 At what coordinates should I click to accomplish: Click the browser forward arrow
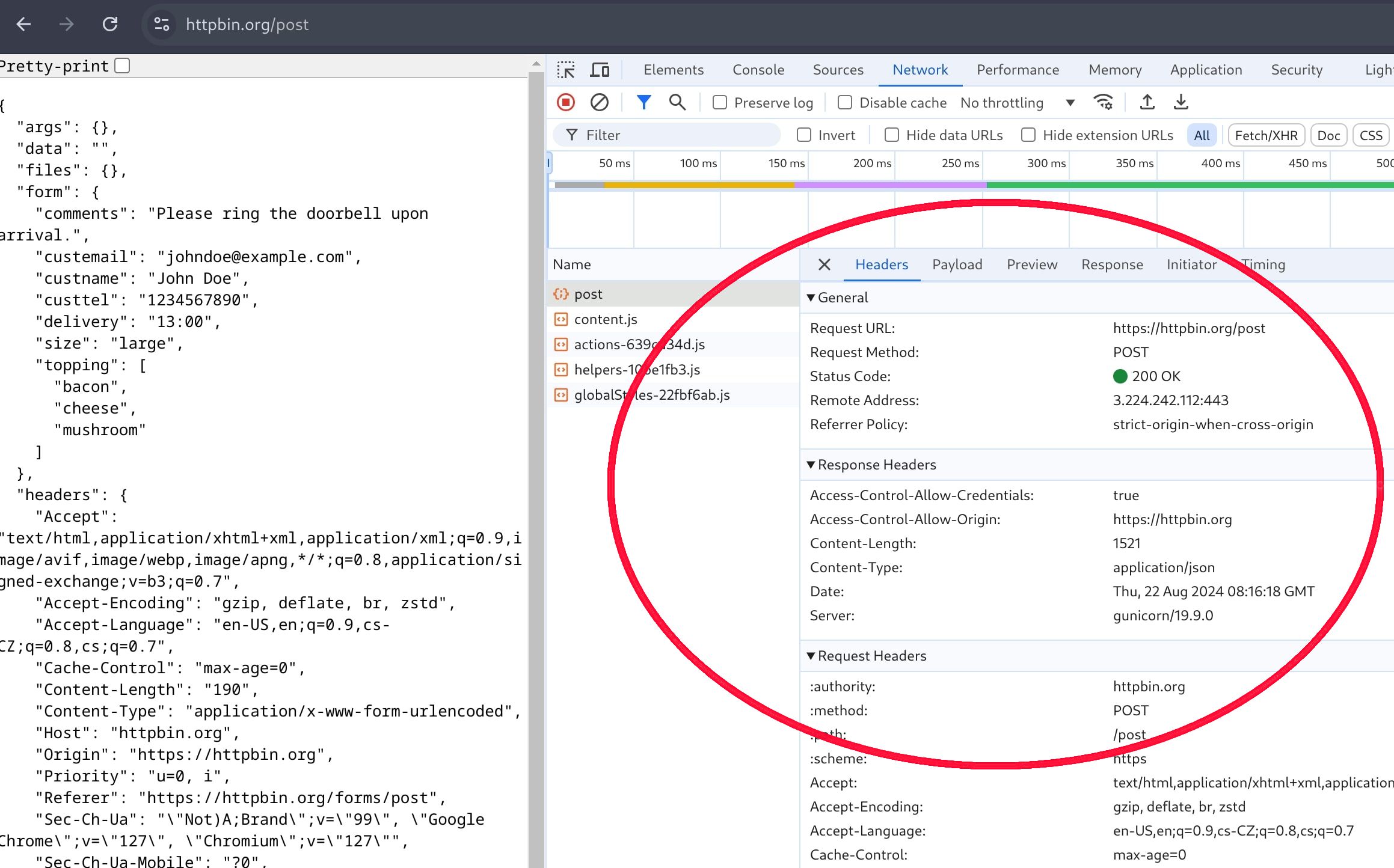tap(67, 24)
